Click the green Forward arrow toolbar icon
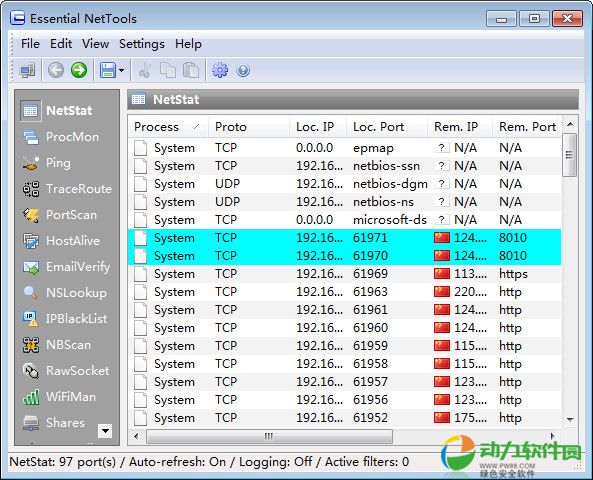Screen dimensions: 593x480 click(79, 70)
